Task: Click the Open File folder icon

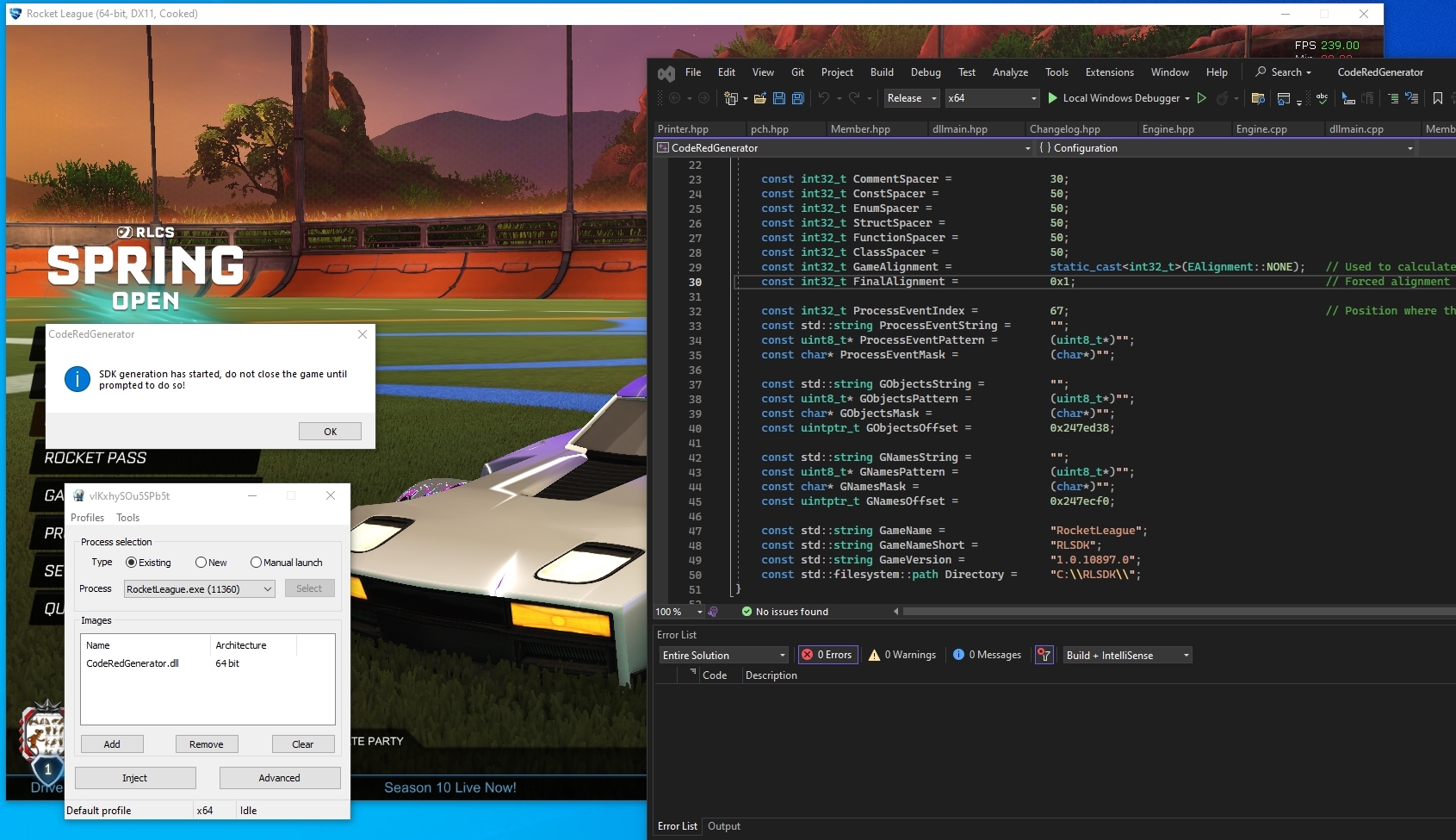Action: pos(760,98)
